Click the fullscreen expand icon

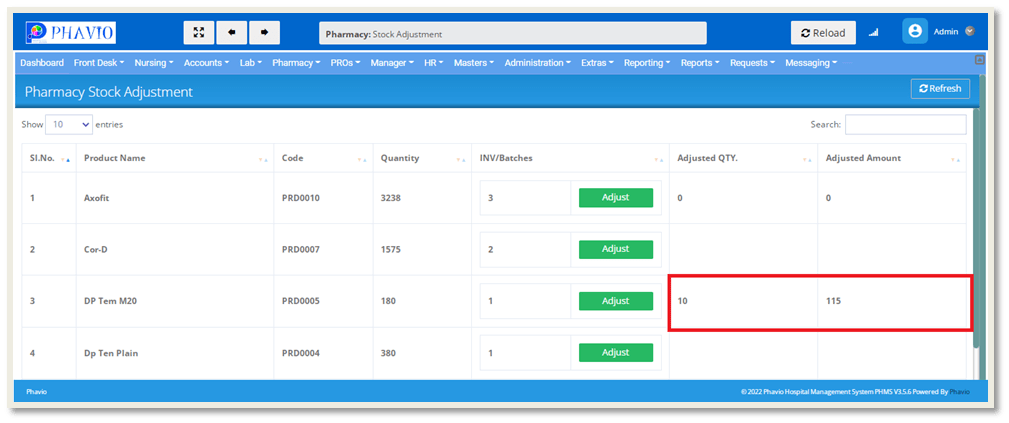(x=199, y=33)
